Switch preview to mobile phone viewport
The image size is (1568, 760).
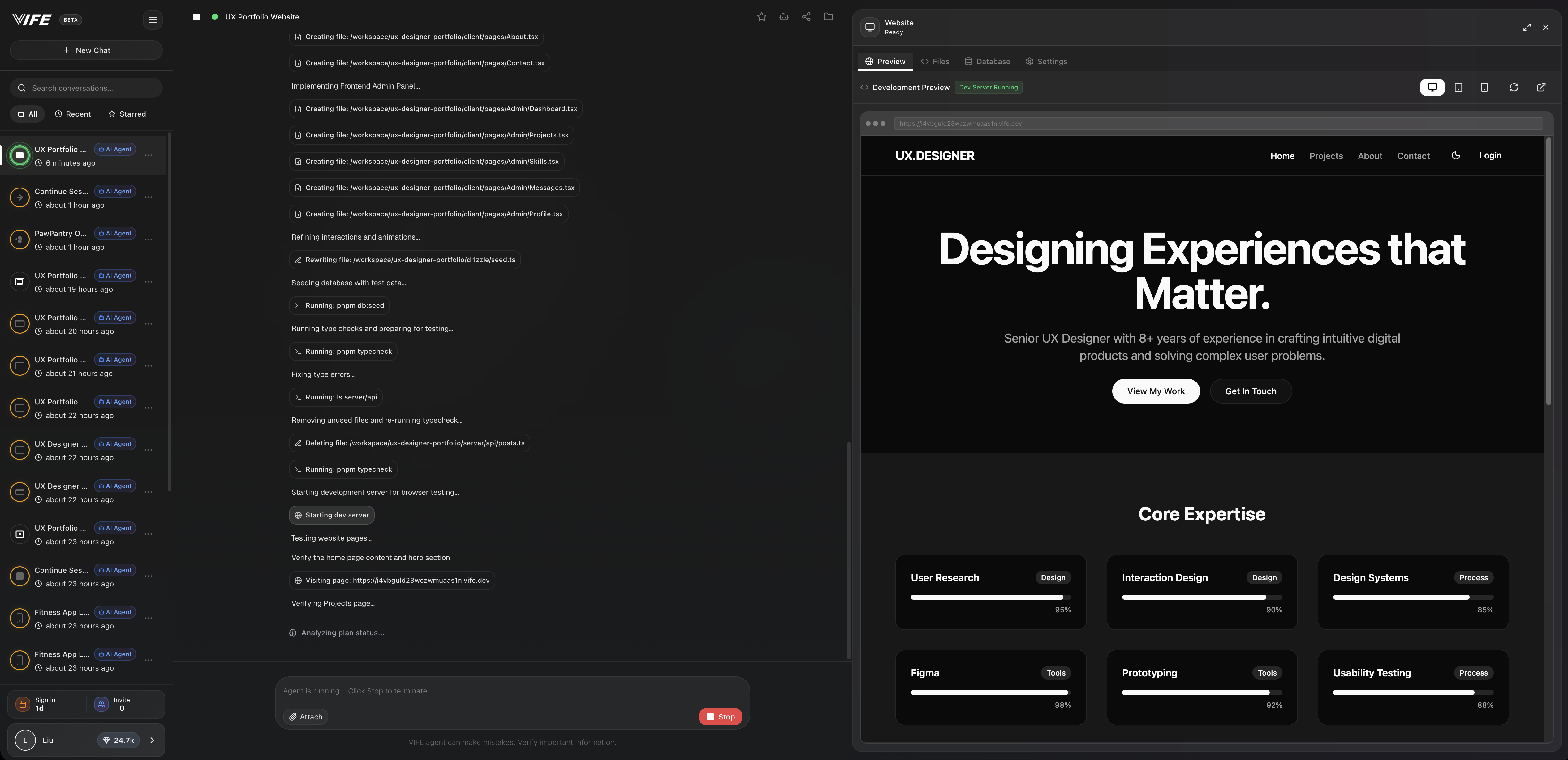click(1484, 88)
